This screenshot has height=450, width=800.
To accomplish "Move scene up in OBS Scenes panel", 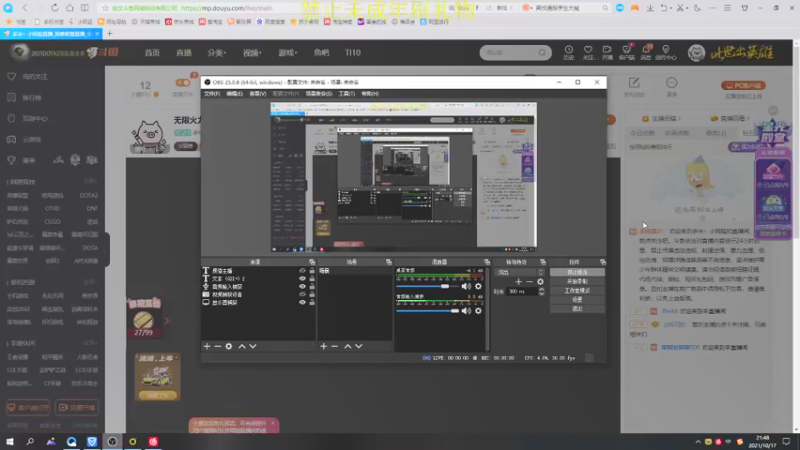I will [x=347, y=346].
